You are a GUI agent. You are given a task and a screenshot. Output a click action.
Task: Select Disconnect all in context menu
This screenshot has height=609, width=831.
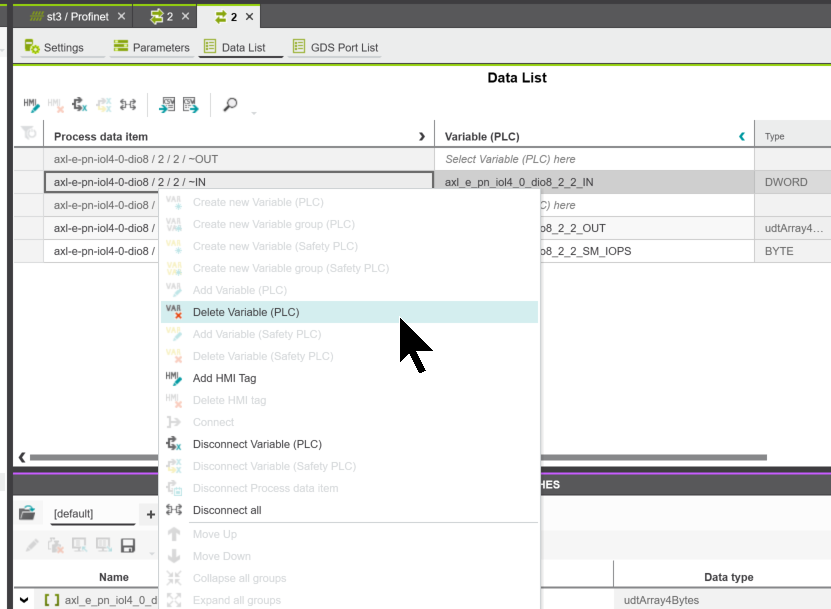[227, 510]
